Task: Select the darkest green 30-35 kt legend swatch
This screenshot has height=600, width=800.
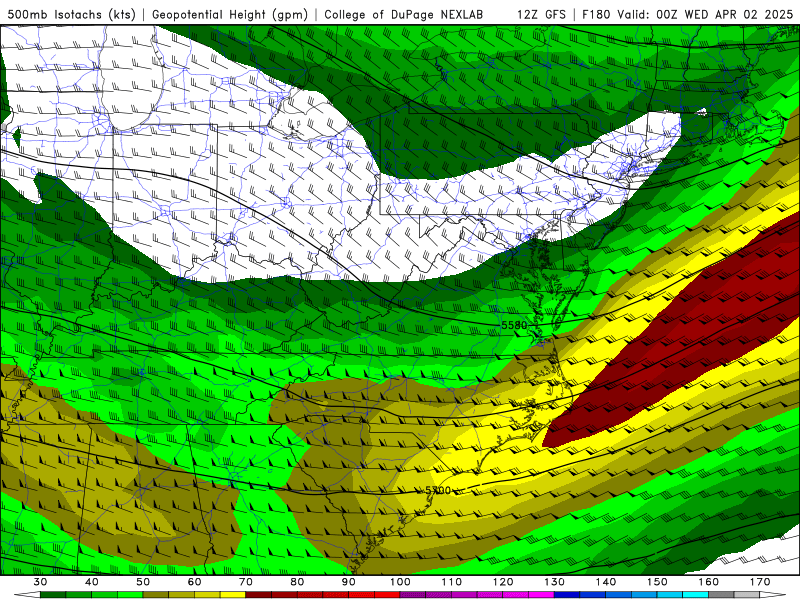Action: (x=53, y=595)
